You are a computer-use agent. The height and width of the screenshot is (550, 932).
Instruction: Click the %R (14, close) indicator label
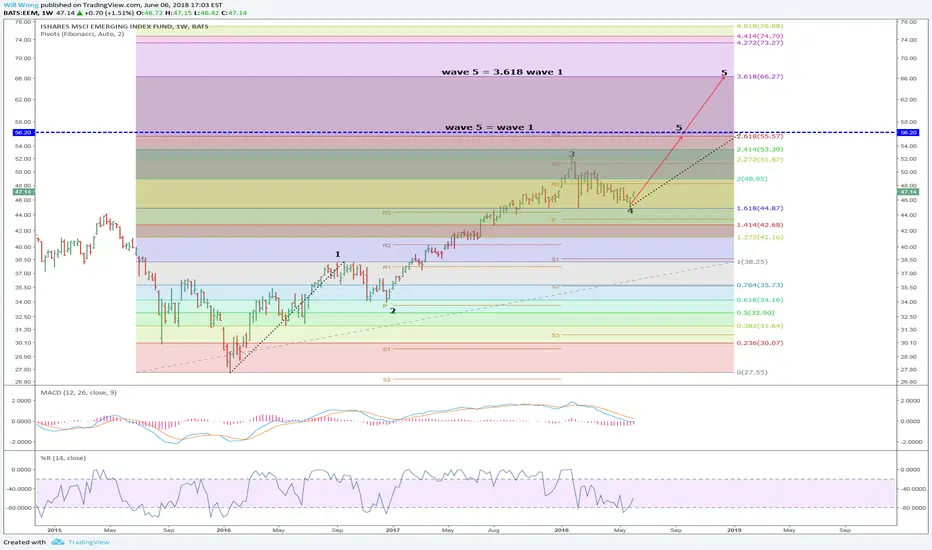63,458
